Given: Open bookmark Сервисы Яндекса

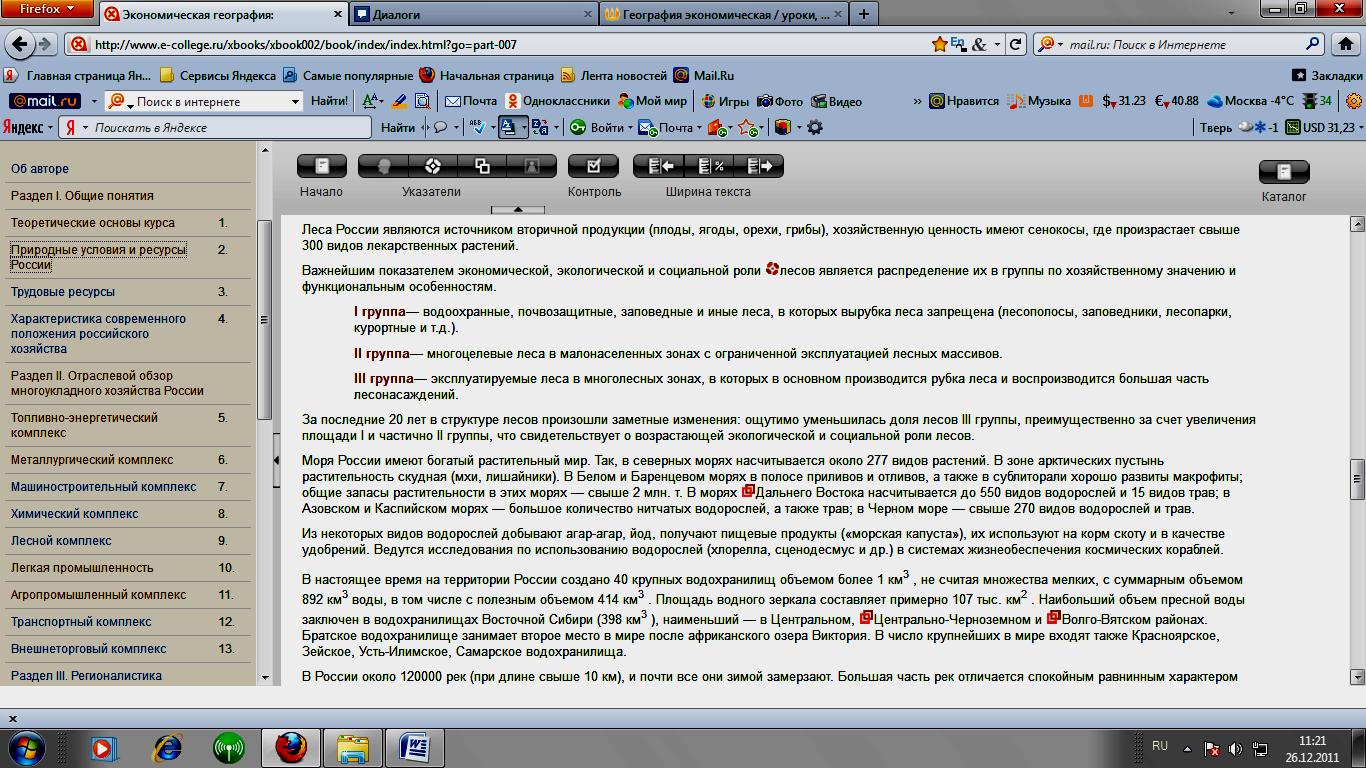Looking at the screenshot, I should (218, 75).
